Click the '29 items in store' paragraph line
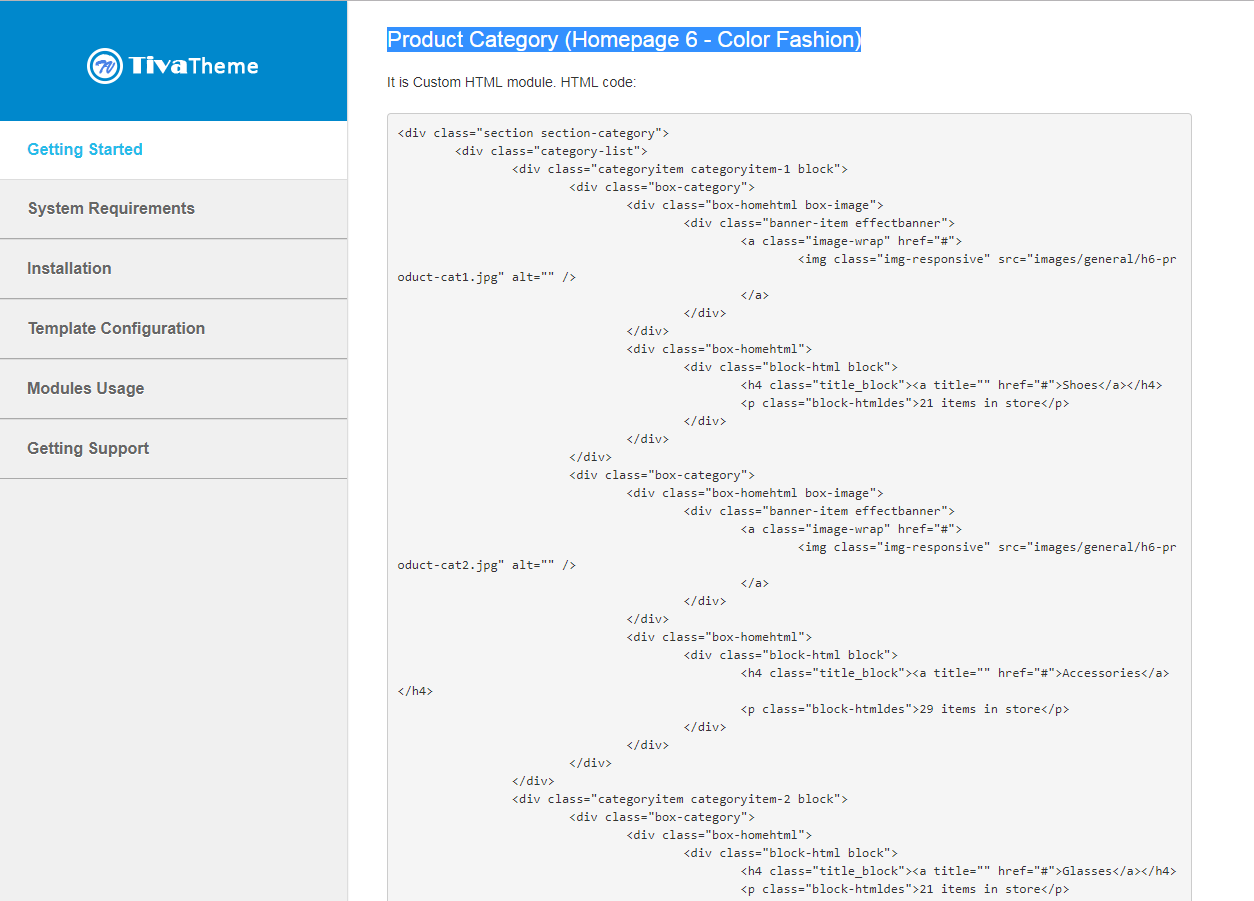The width and height of the screenshot is (1254, 901). tap(905, 709)
